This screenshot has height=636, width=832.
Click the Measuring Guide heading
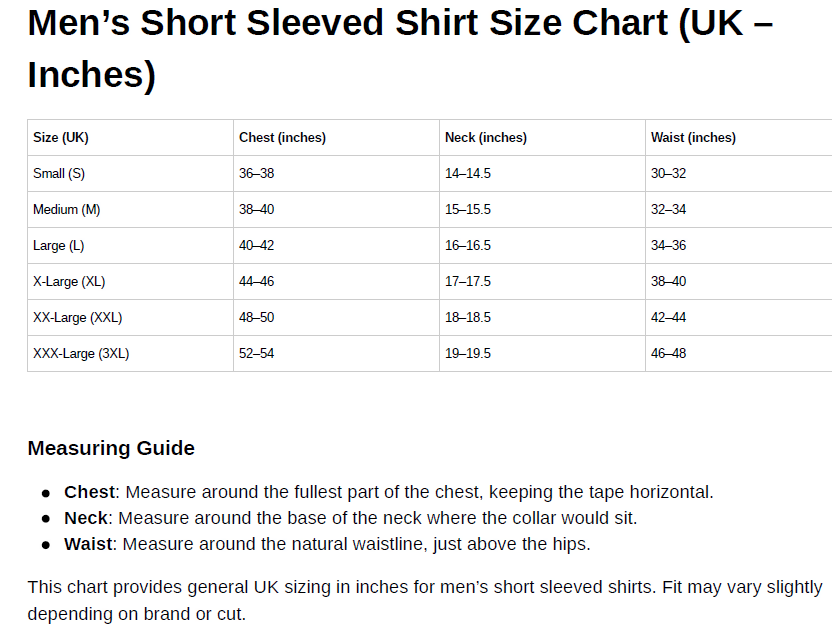tap(111, 448)
